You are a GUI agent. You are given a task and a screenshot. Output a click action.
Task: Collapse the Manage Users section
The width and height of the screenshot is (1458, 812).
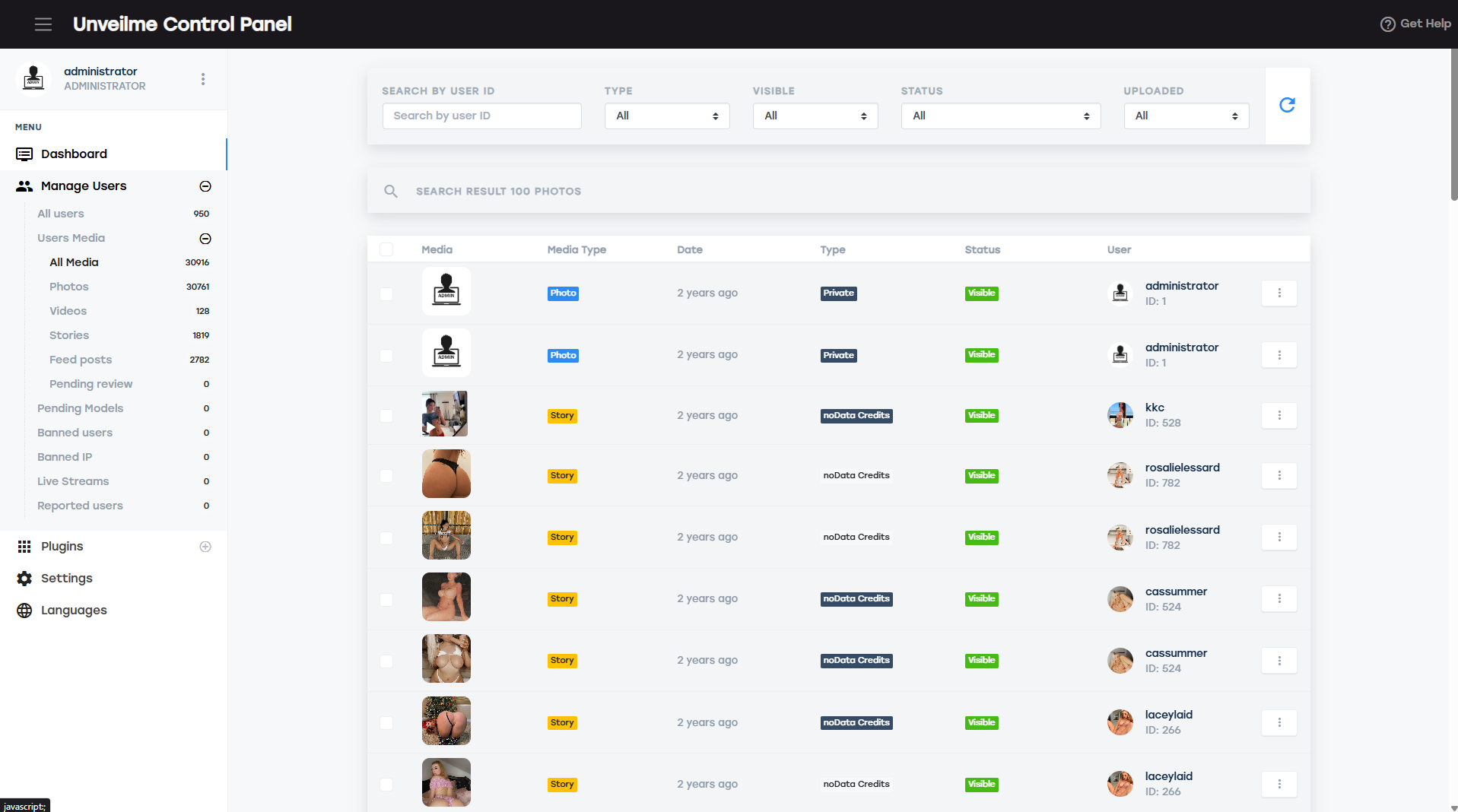tap(205, 186)
